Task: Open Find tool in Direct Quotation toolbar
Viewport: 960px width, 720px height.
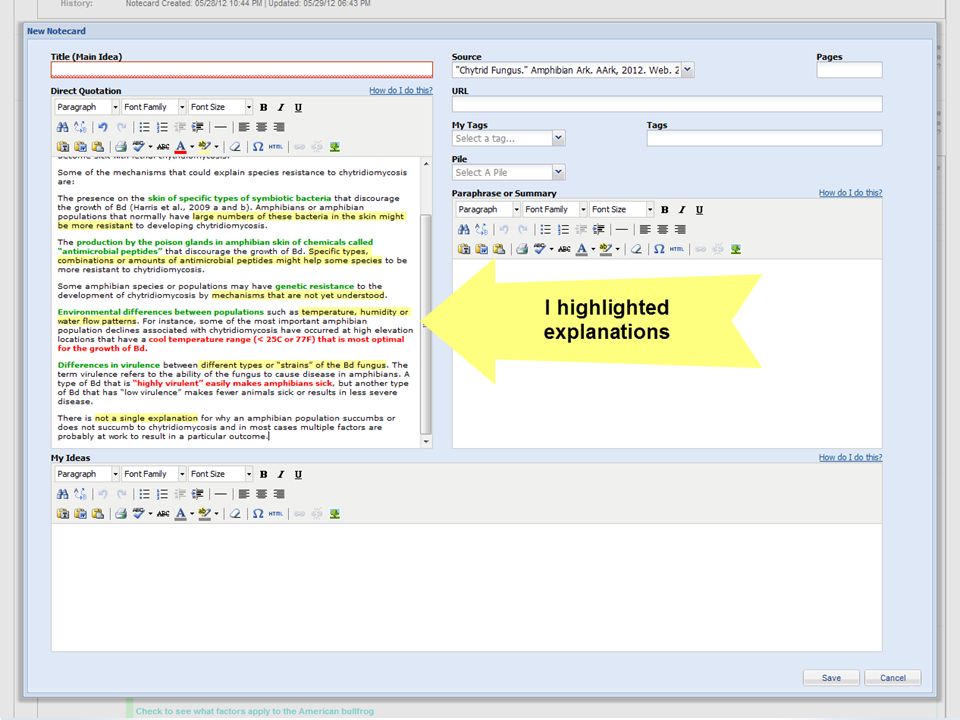Action: [x=62, y=127]
